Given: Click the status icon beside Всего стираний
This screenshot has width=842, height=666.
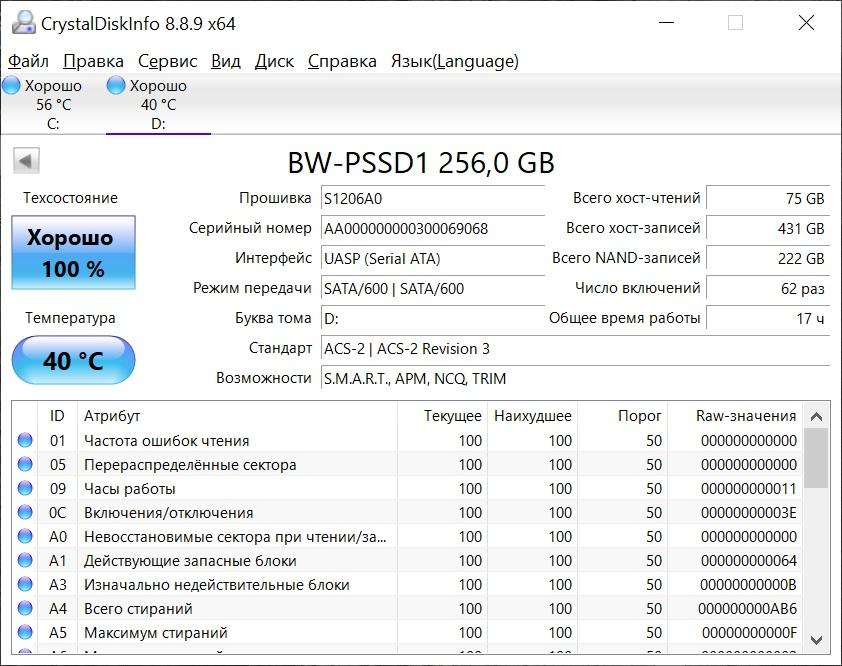Looking at the screenshot, I should tap(25, 609).
